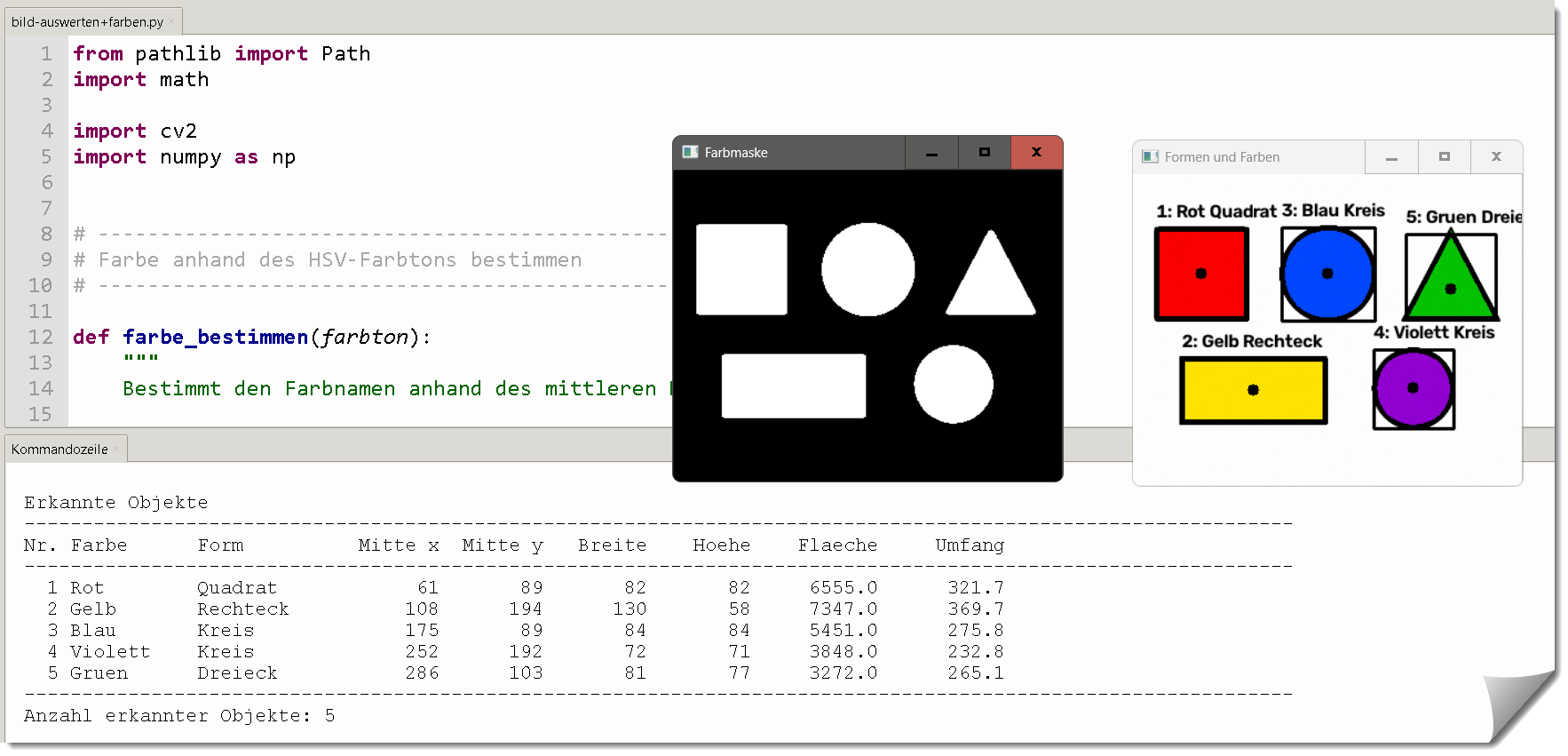Click the Formen und Farben title text

pyautogui.click(x=1222, y=157)
